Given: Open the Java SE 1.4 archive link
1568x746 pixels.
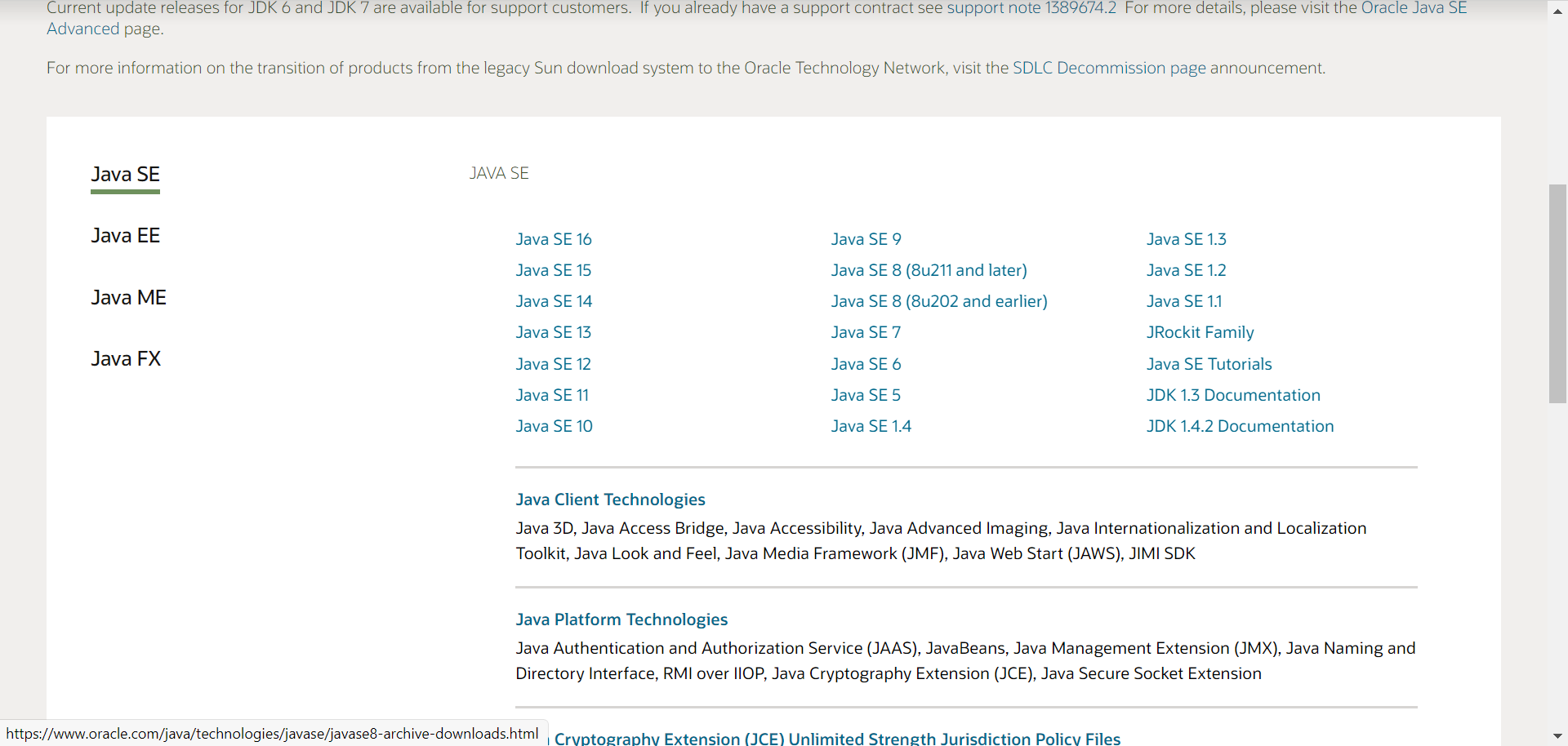Looking at the screenshot, I should [x=871, y=426].
